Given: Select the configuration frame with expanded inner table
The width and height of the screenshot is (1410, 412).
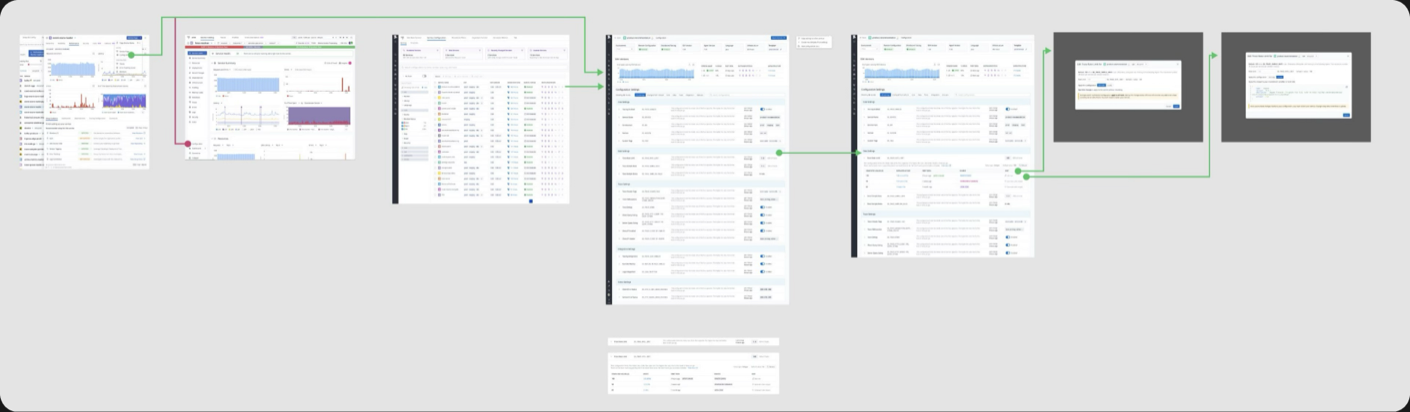Looking at the screenshot, I should click(x=943, y=145).
